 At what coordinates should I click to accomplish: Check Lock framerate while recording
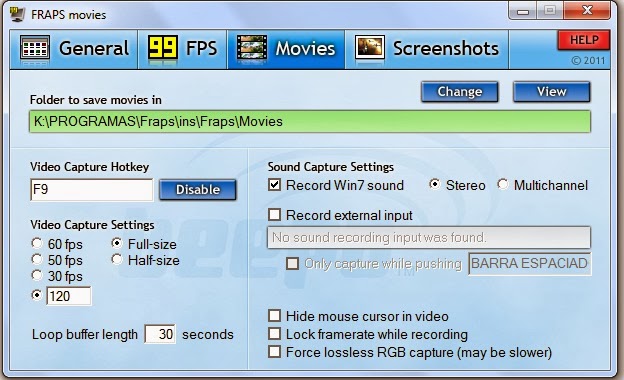[x=275, y=334]
